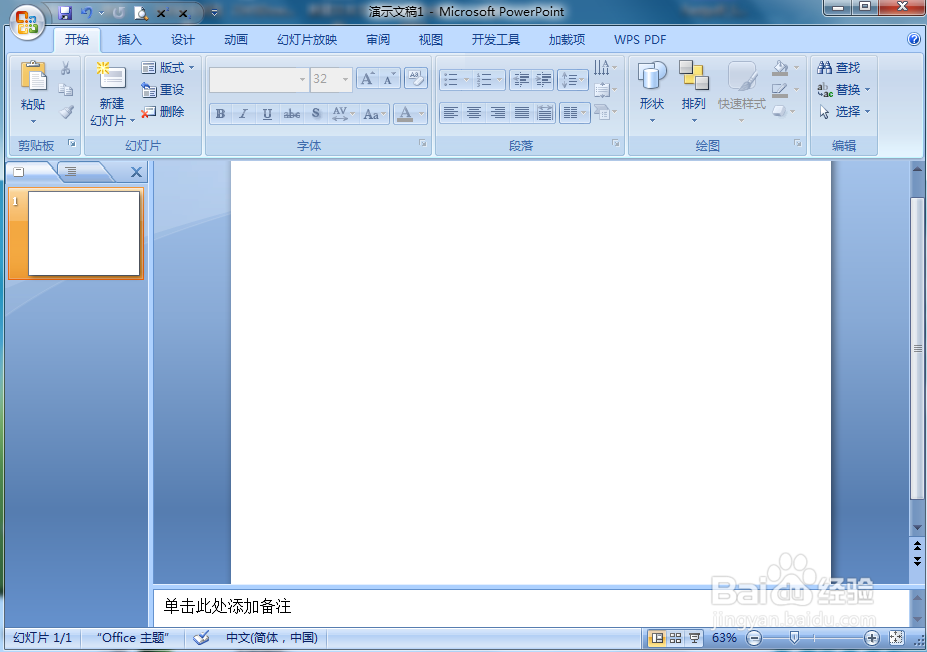The image size is (927, 652).
Task: Click the Copy icon in the clipboard group
Action: point(66,90)
